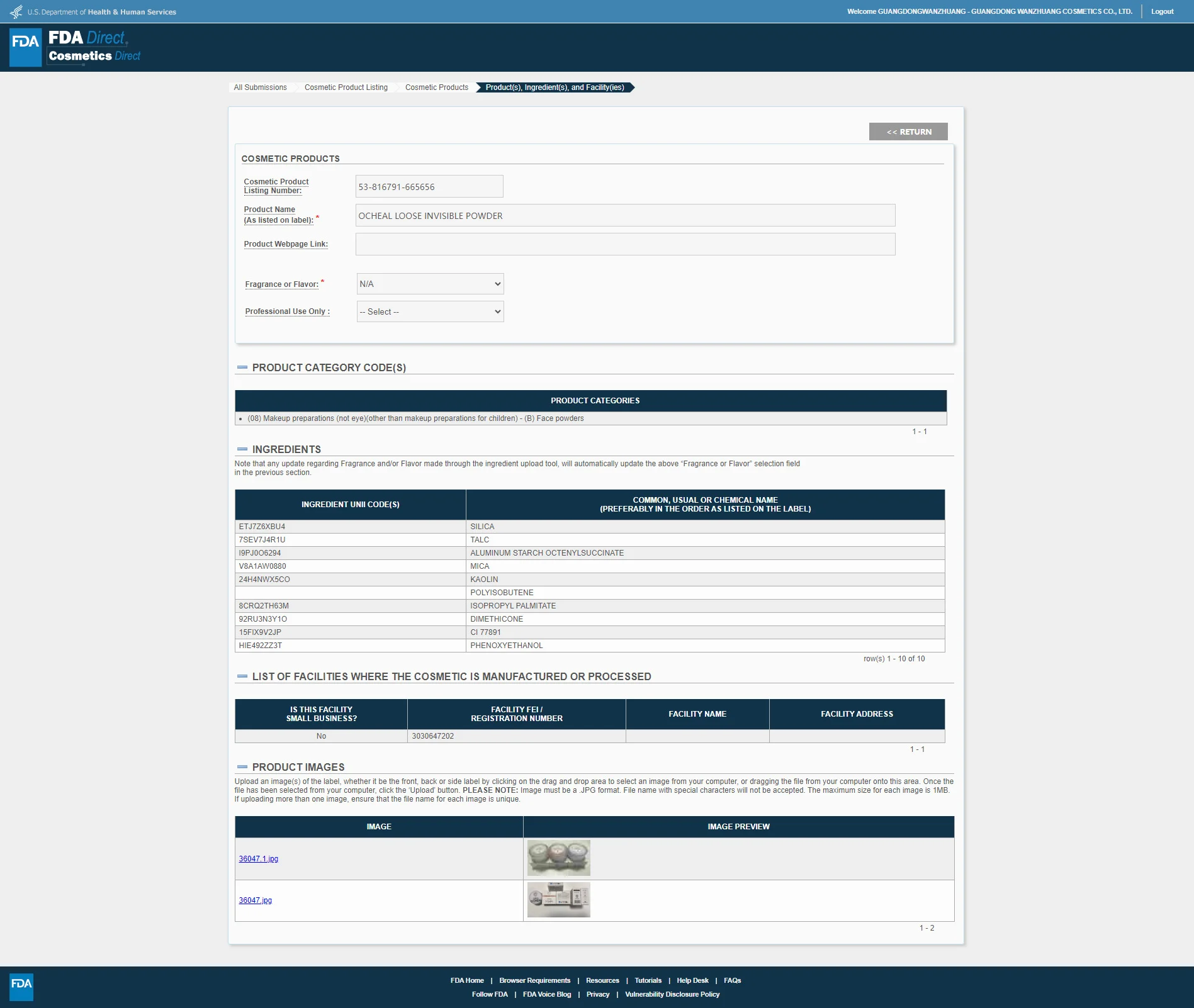
Task: Click the ISOPROPYL PALMITATE cell
Action: pyautogui.click(x=705, y=606)
